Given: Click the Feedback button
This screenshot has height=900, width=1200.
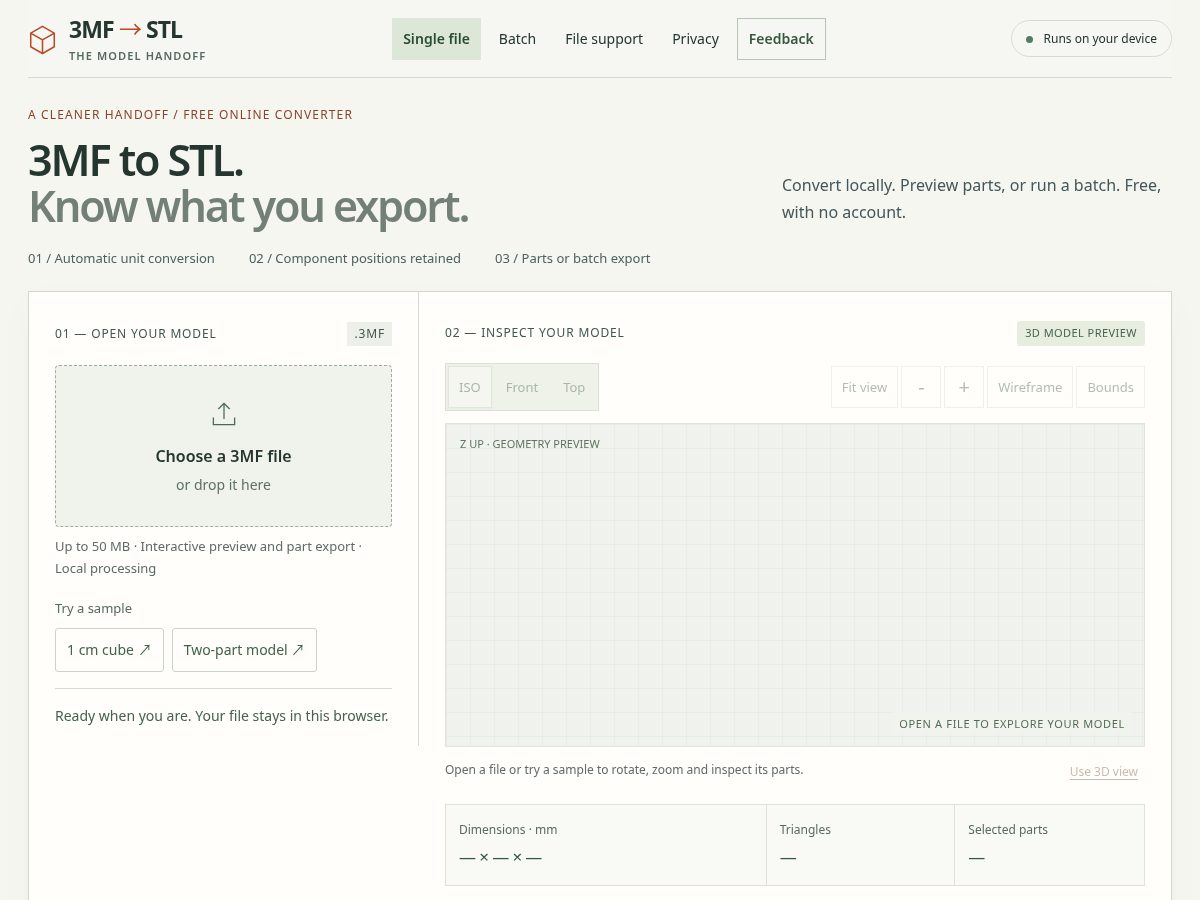Looking at the screenshot, I should click(781, 39).
